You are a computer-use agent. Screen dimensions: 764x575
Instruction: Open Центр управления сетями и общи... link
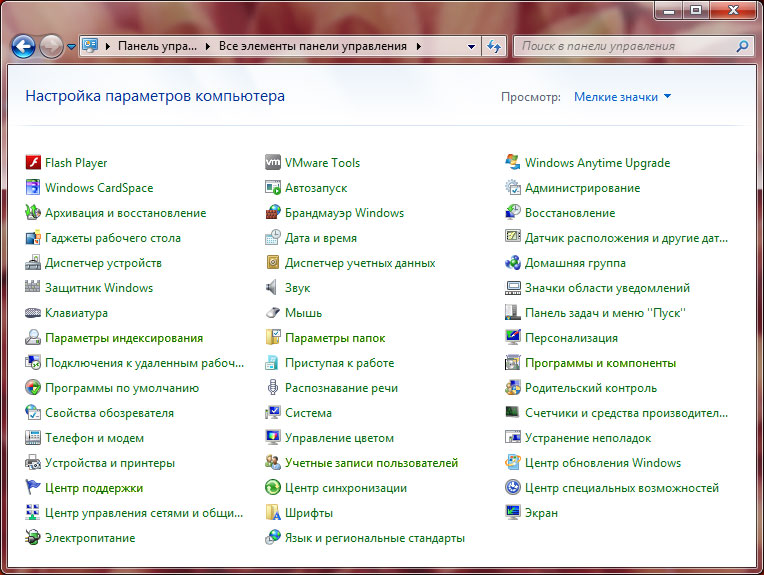tap(144, 513)
